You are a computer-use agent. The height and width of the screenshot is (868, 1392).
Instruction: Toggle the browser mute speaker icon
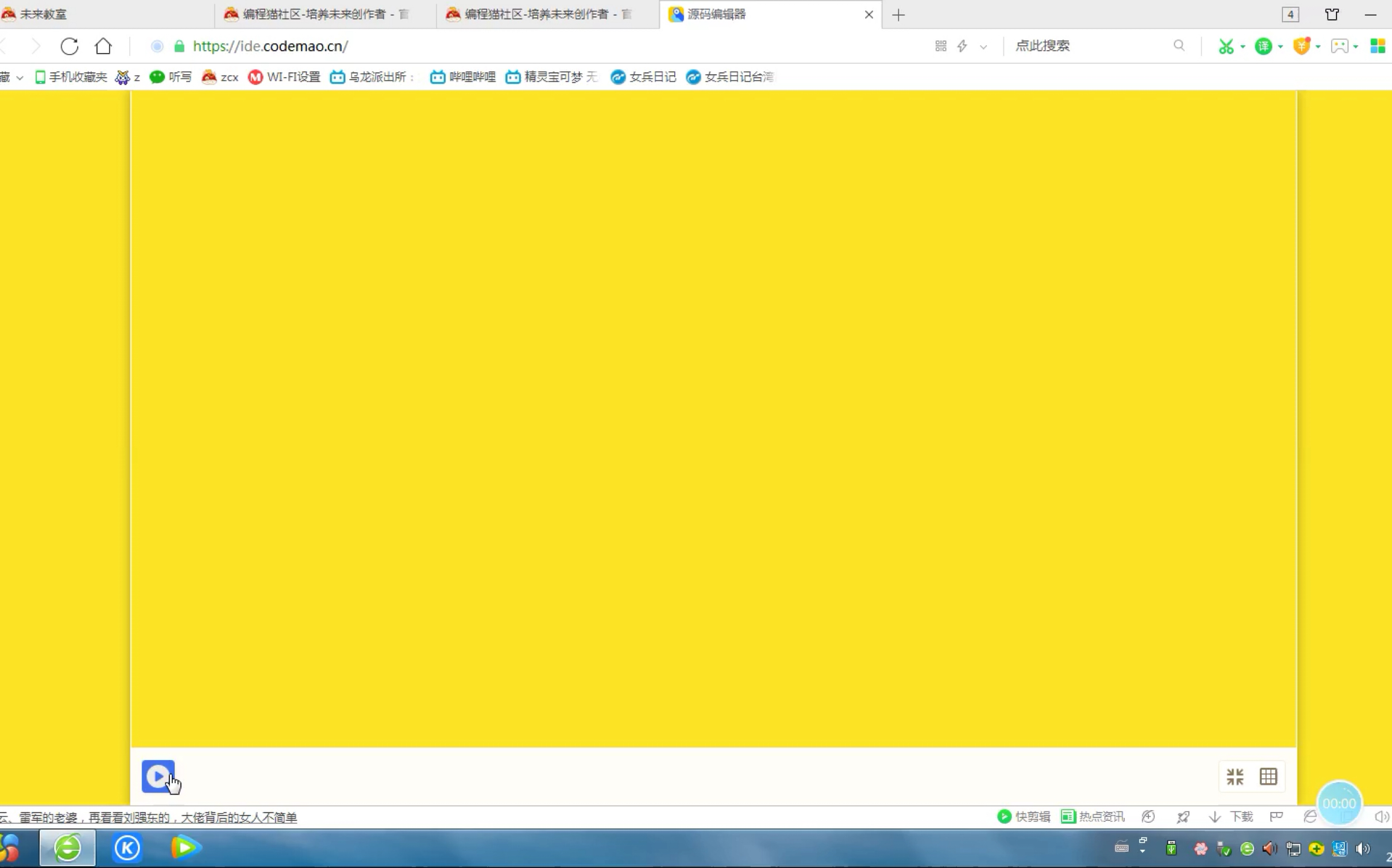[1381, 817]
